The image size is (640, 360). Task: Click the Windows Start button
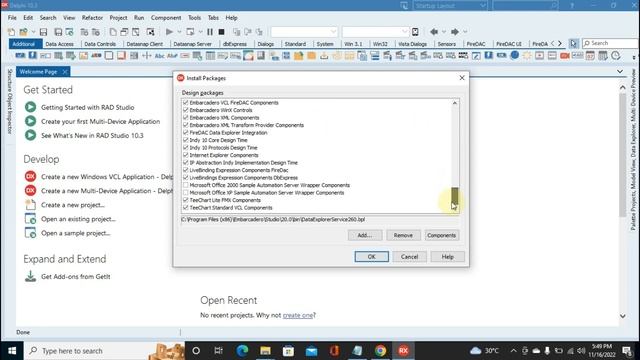coord(12,351)
